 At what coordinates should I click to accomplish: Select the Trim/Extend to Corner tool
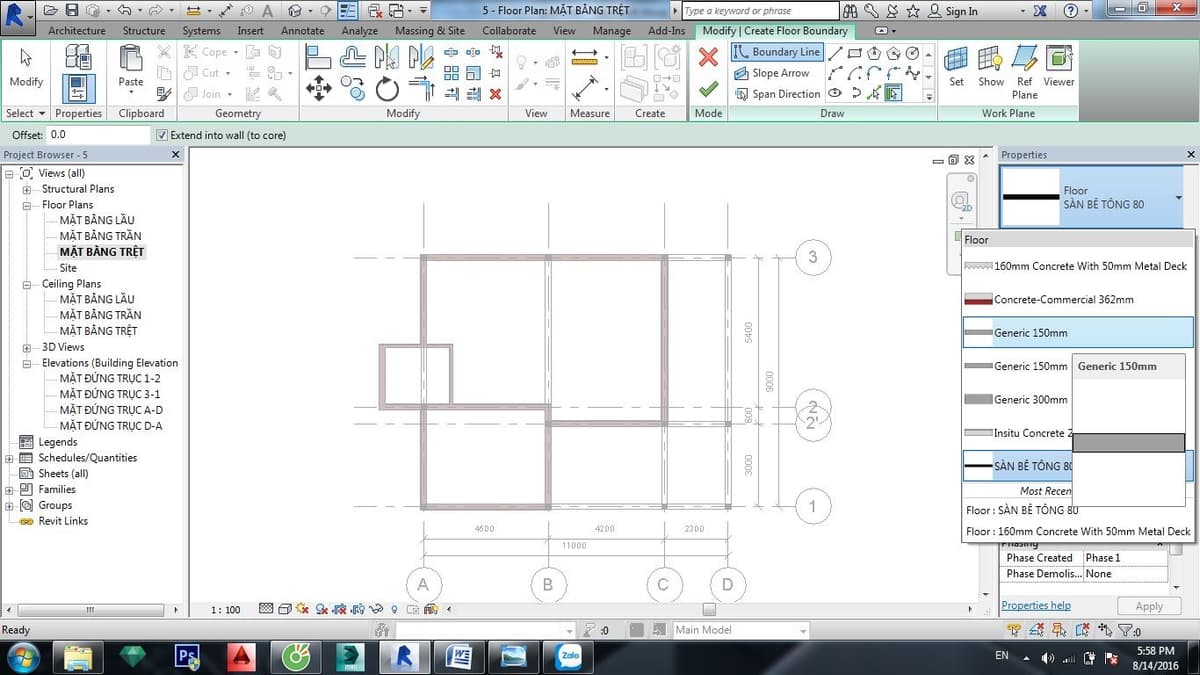coord(422,90)
